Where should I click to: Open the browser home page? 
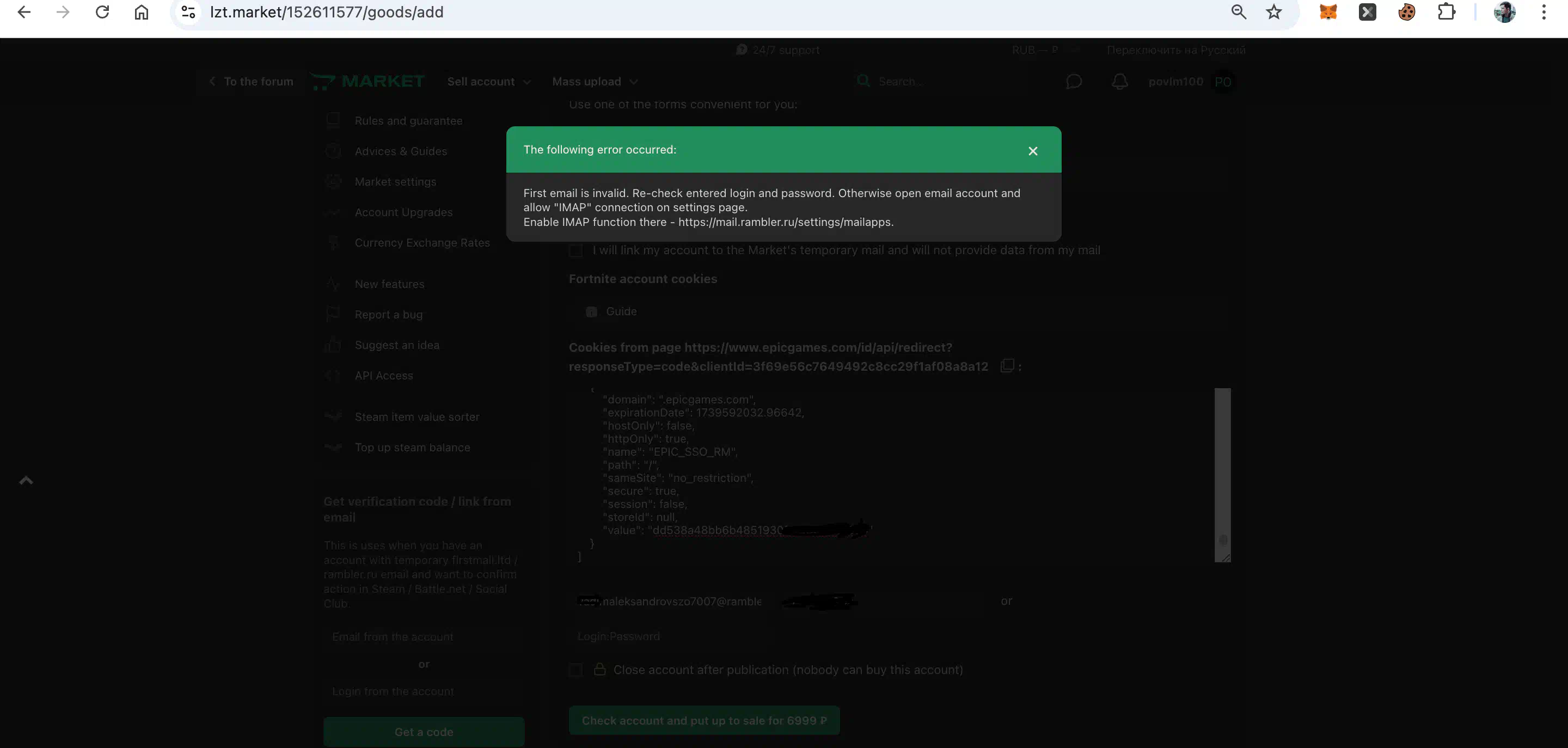coord(141,12)
